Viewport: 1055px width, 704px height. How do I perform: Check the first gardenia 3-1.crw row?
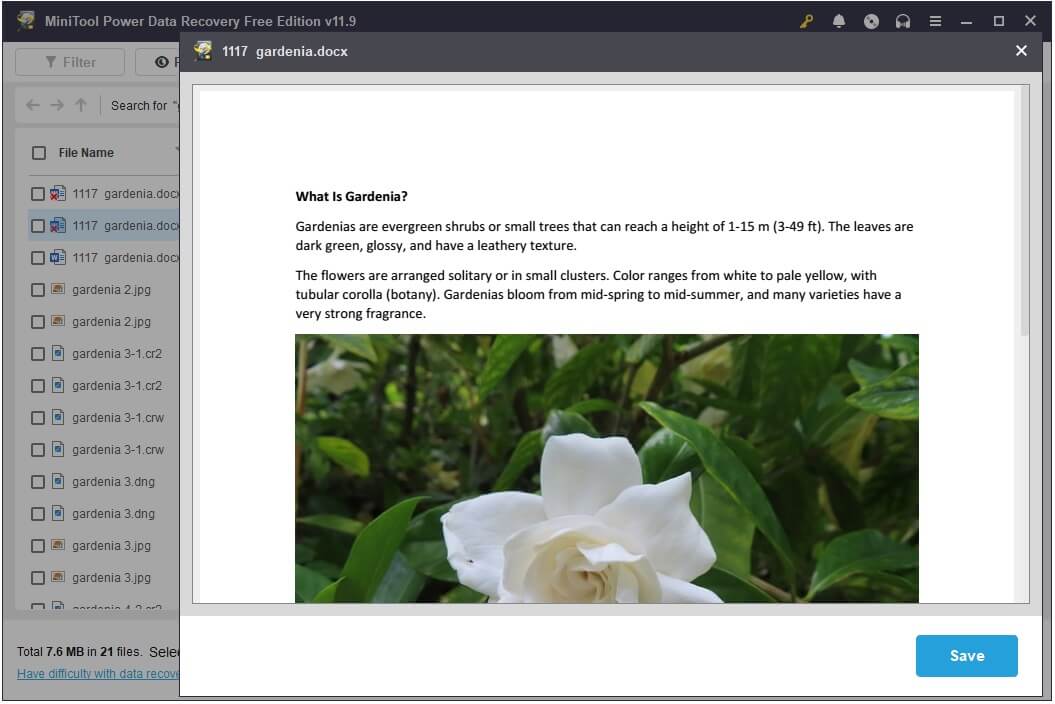(38, 418)
